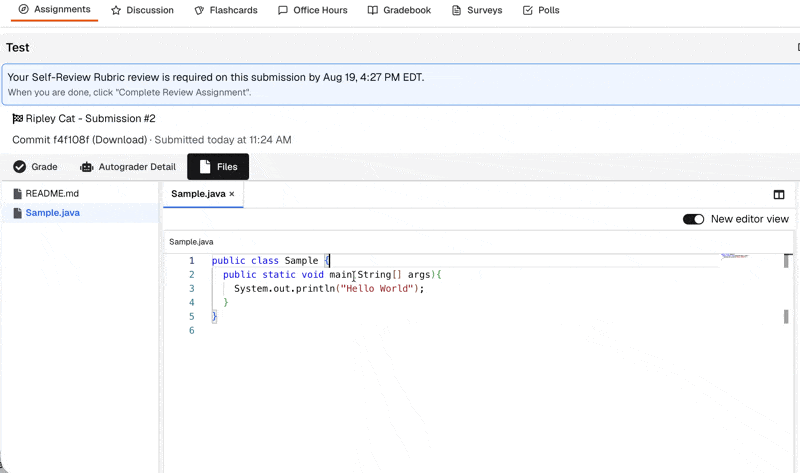
Task: Click the Surveys document icon
Action: 457,10
